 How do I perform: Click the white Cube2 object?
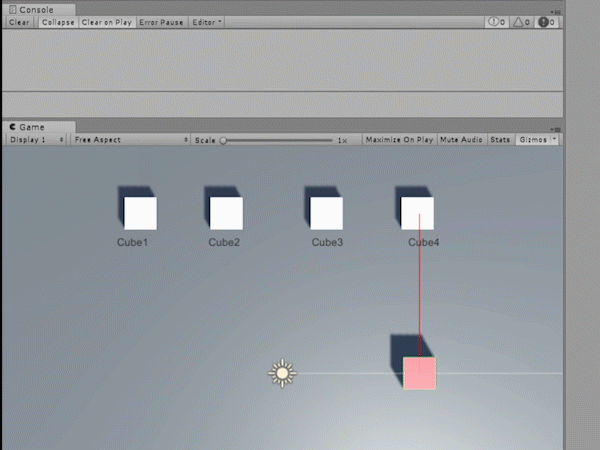[x=226, y=213]
